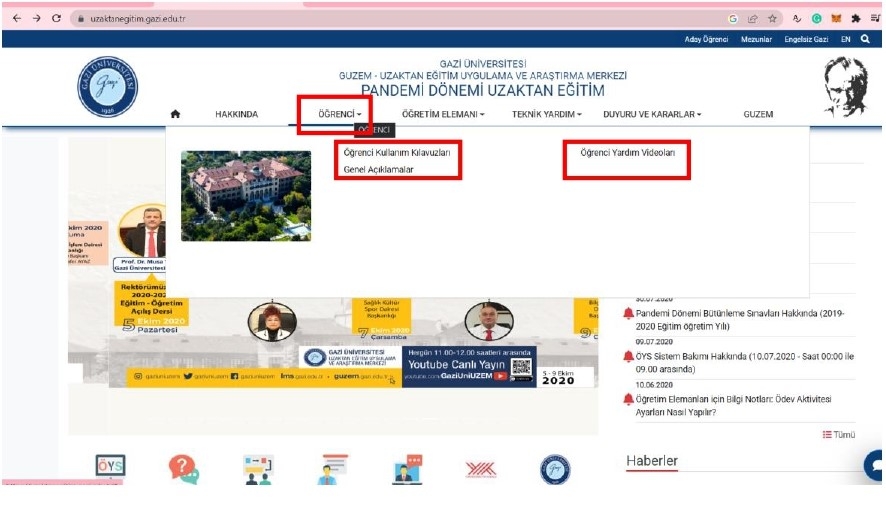886x507 pixels.
Task: Click the online lesson screen icon
Action: [407, 469]
